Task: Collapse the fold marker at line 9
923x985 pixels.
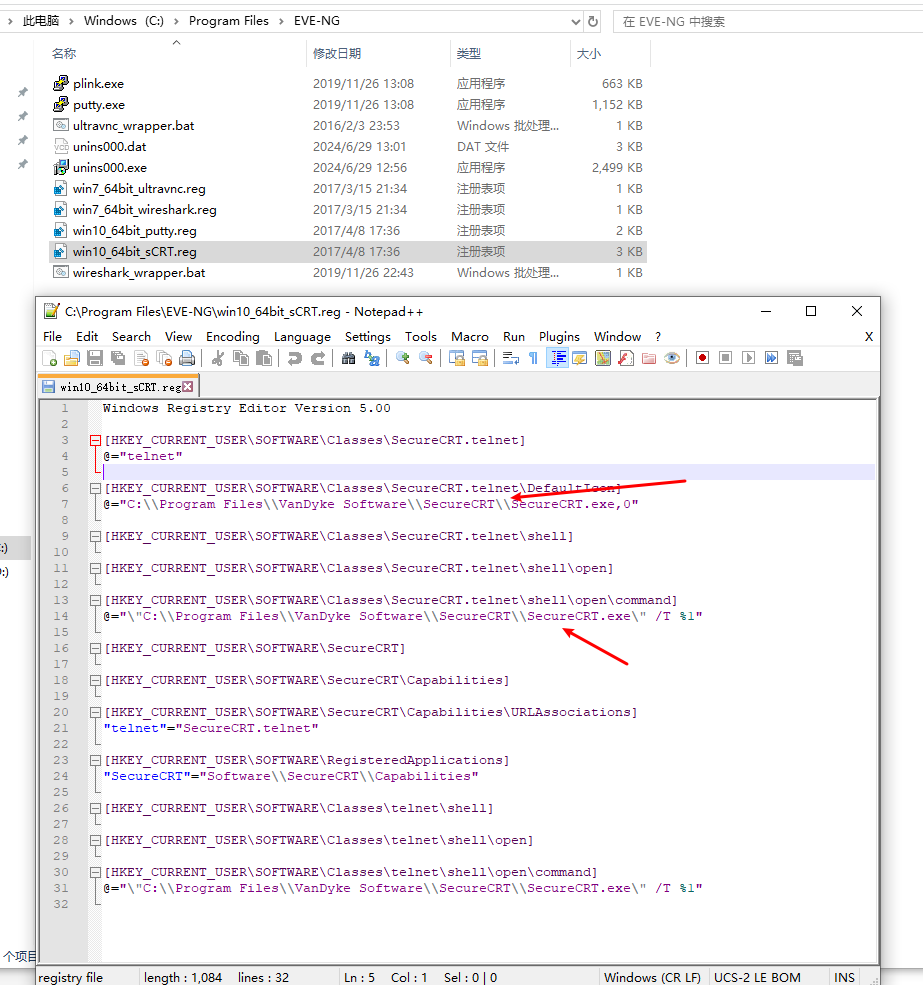Action: (x=95, y=536)
